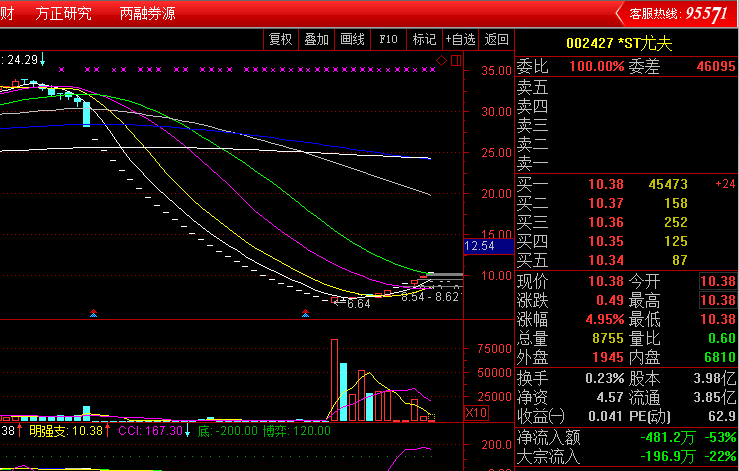Screen dimensions: 739x471
Task: Click the 买二 price 10.37
Action: 606,203
